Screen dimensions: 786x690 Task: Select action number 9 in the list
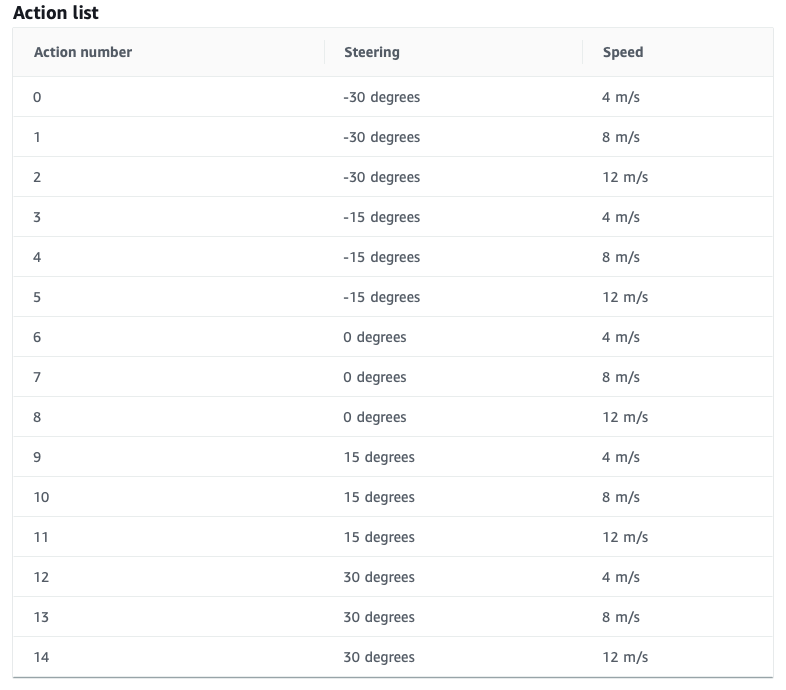coord(37,457)
